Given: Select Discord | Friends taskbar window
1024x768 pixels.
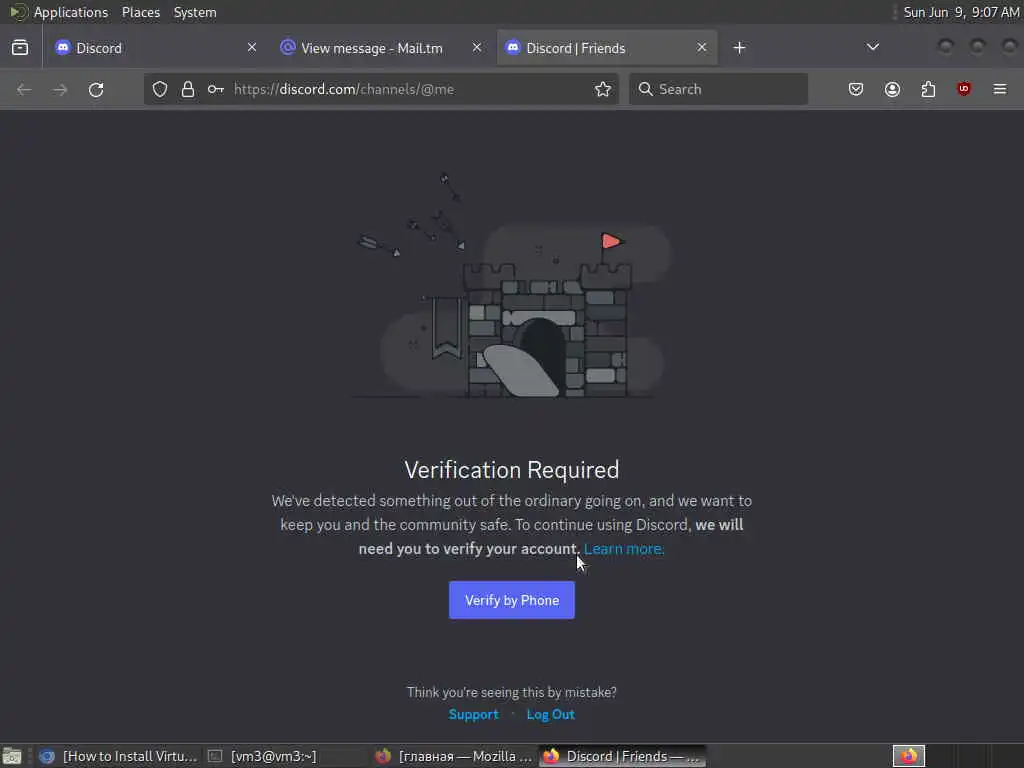Looking at the screenshot, I should (x=622, y=756).
